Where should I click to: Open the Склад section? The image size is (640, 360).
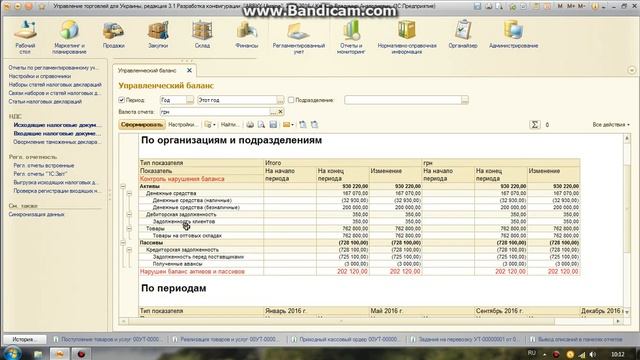pyautogui.click(x=202, y=35)
